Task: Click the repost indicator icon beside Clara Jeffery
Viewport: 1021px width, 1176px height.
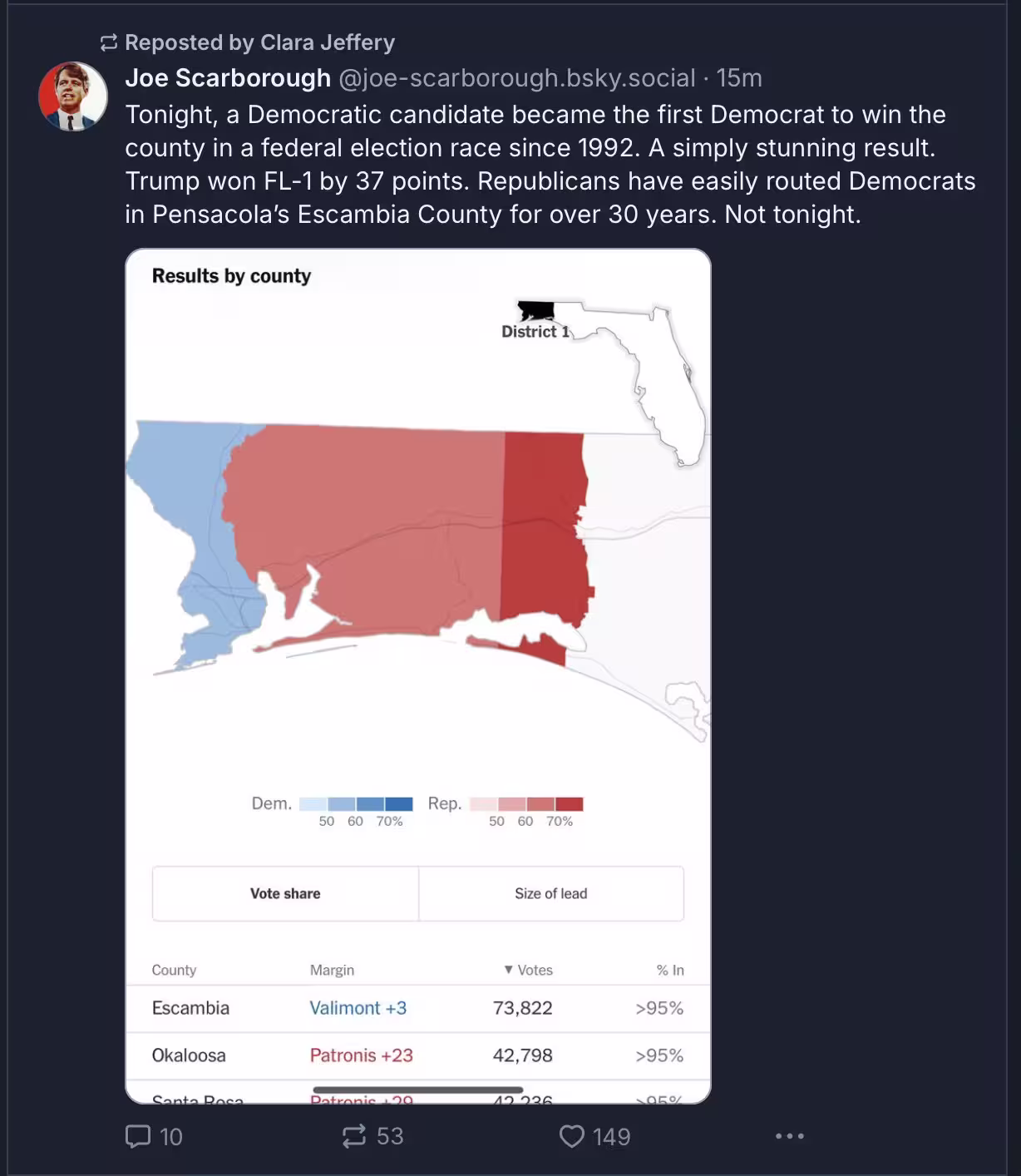Action: [109, 42]
